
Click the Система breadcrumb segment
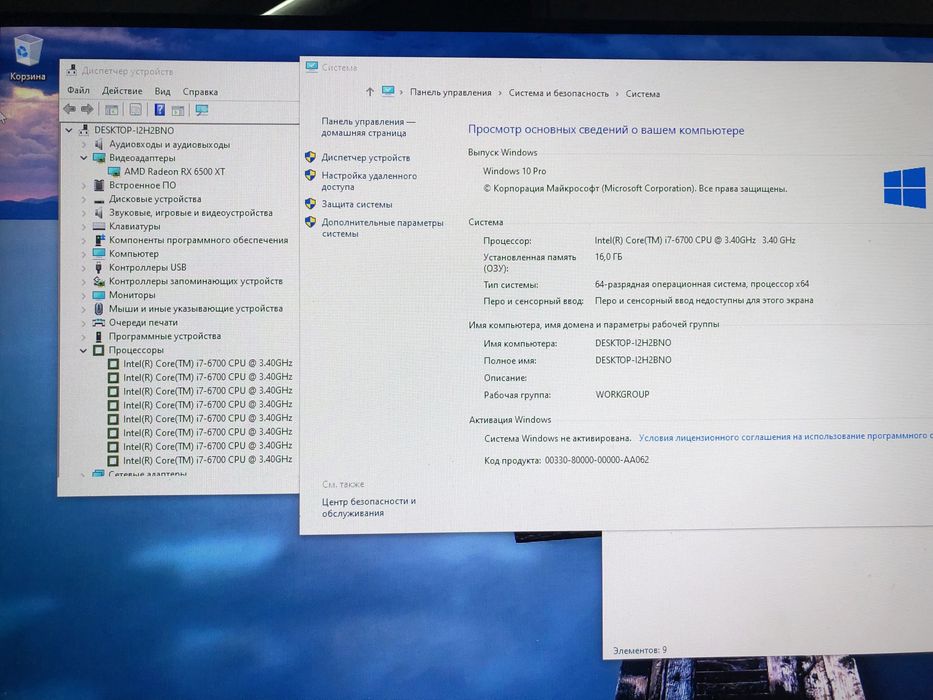coord(643,93)
